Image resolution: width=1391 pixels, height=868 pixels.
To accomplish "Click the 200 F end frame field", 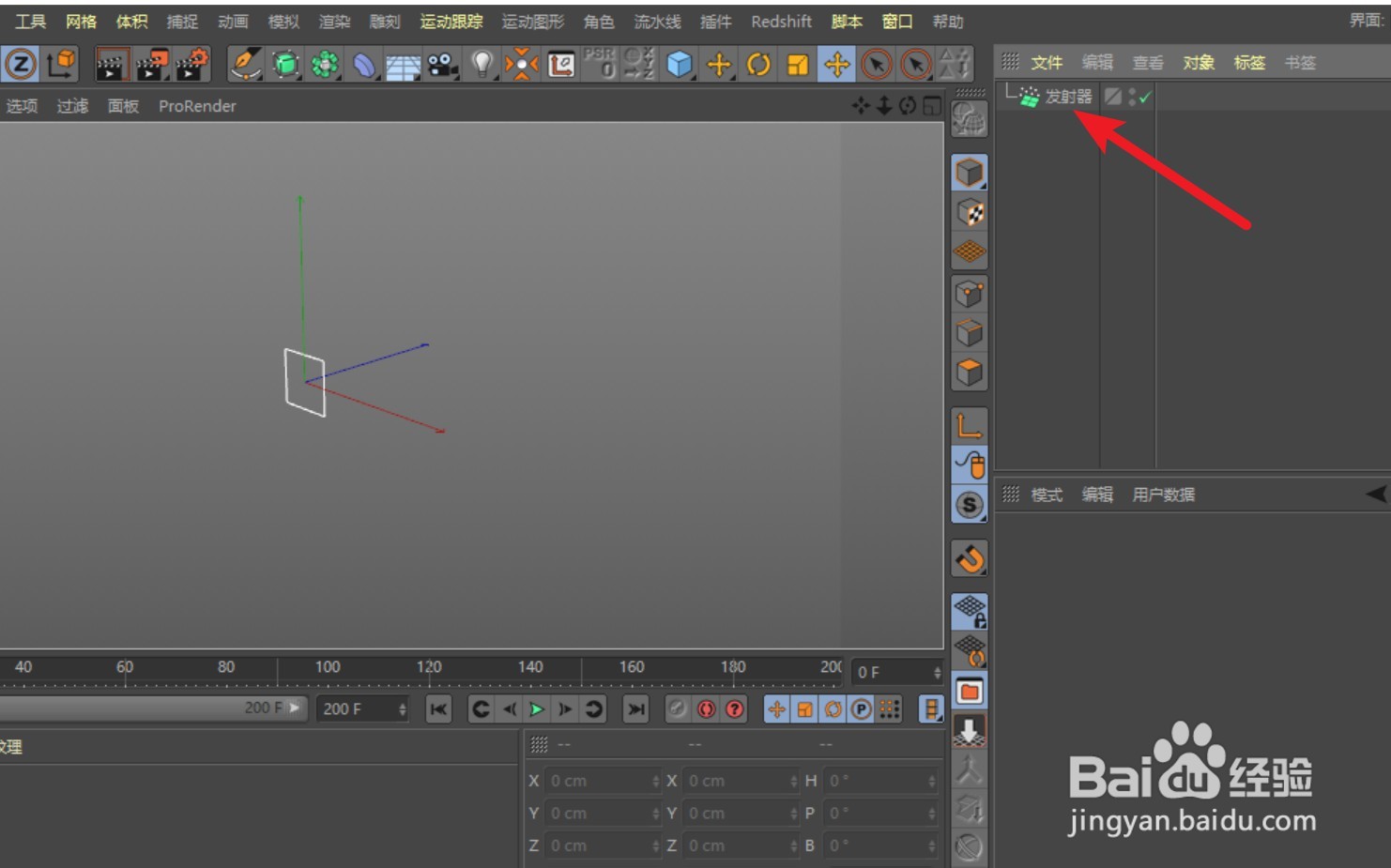I will click(364, 709).
